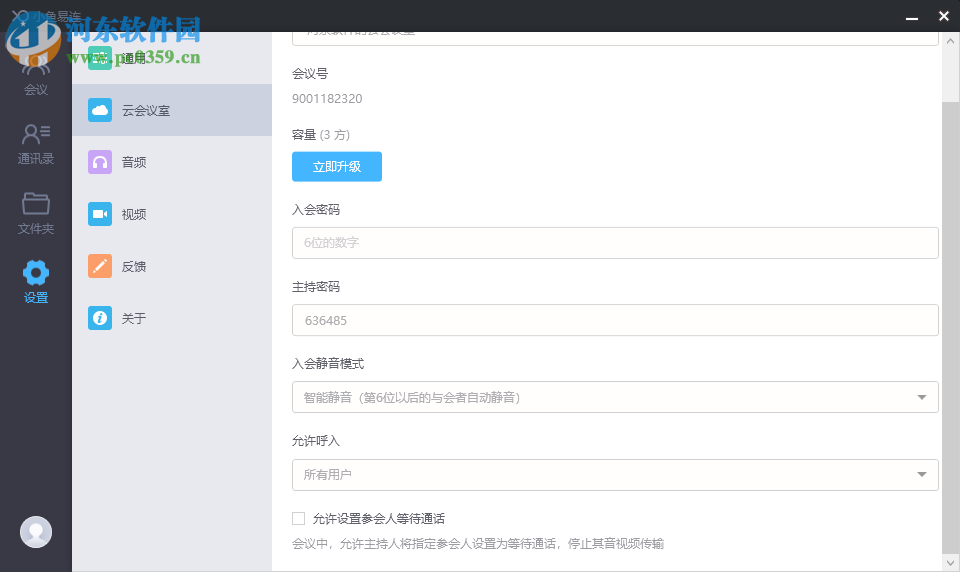Click the meeting number 9001182320
The height and width of the screenshot is (572, 960).
pos(327,99)
